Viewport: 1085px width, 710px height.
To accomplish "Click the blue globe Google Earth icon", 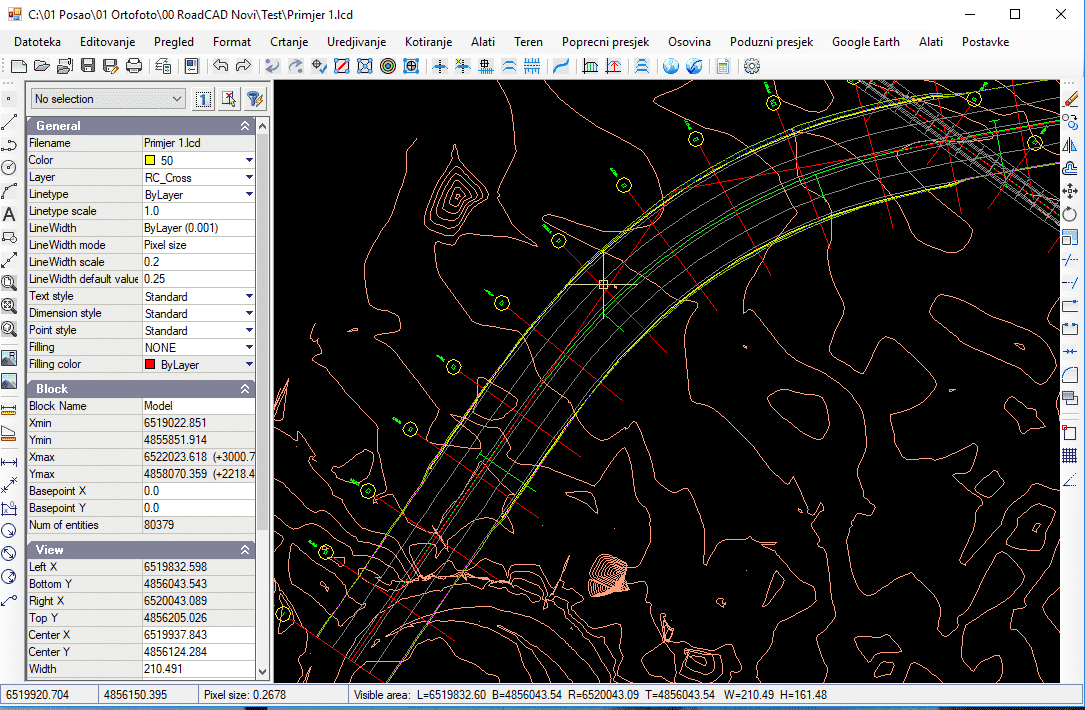I will (x=670, y=66).
